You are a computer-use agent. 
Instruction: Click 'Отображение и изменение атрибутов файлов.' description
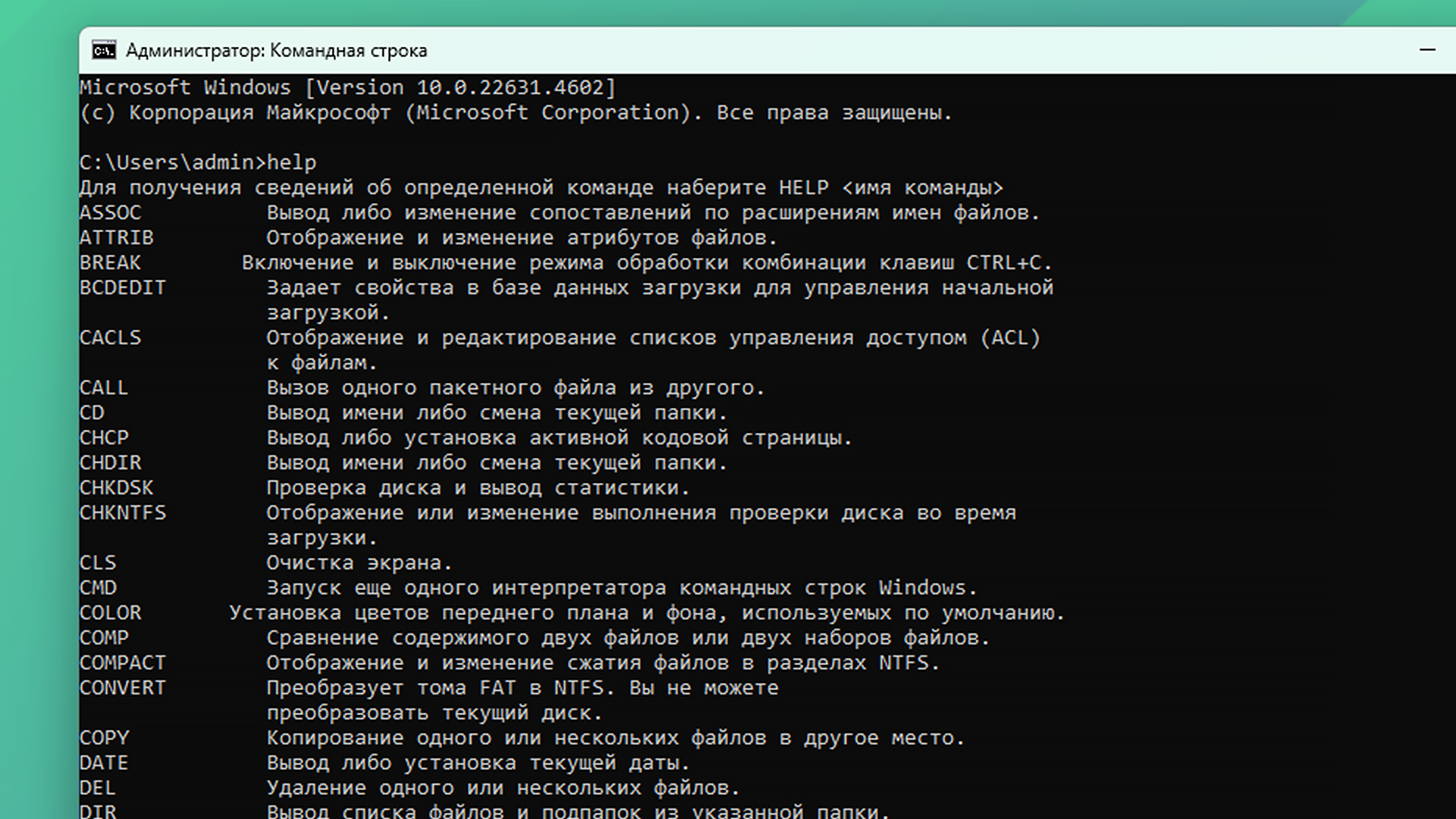point(522,237)
